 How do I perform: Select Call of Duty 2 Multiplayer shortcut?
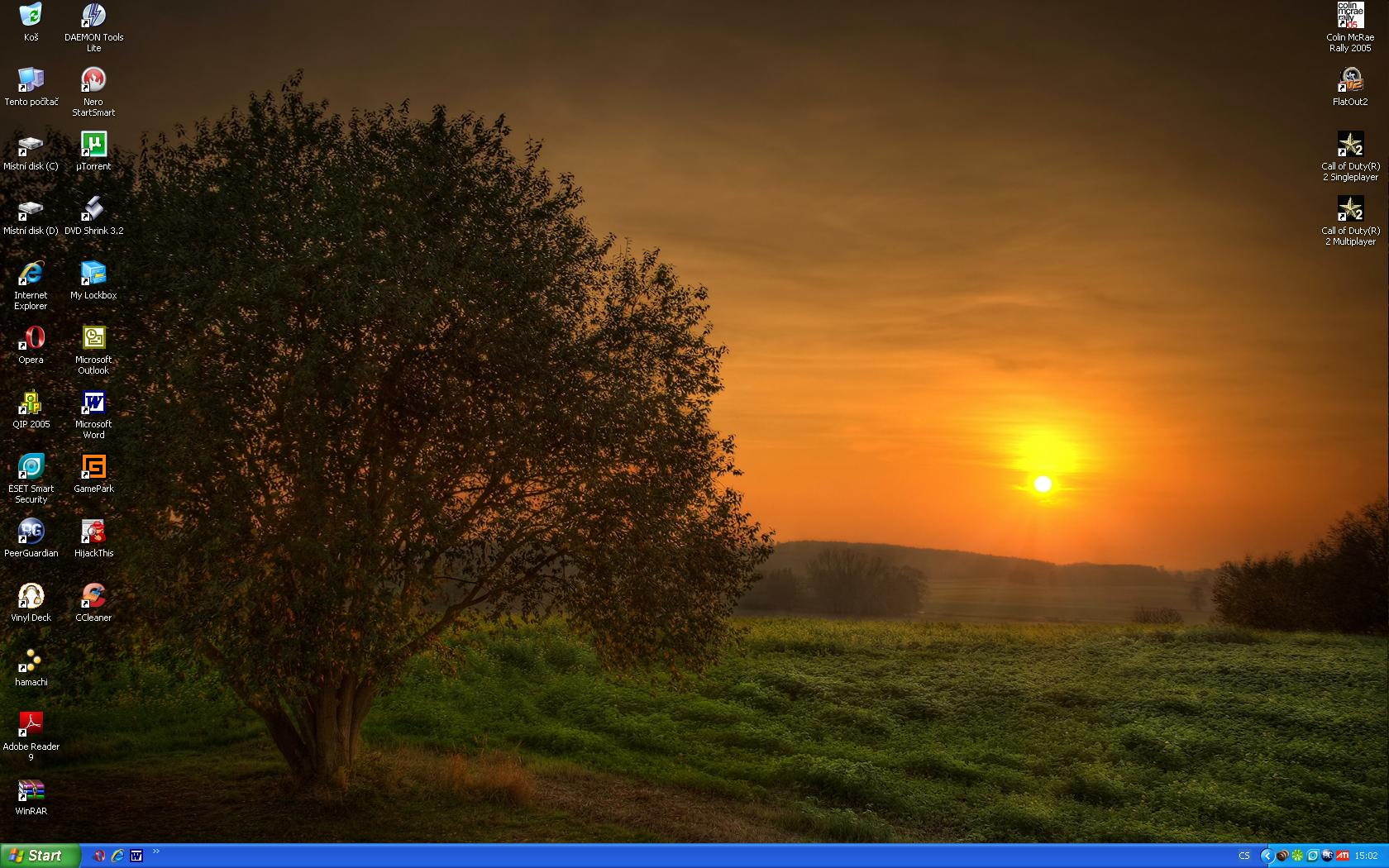[x=1350, y=210]
